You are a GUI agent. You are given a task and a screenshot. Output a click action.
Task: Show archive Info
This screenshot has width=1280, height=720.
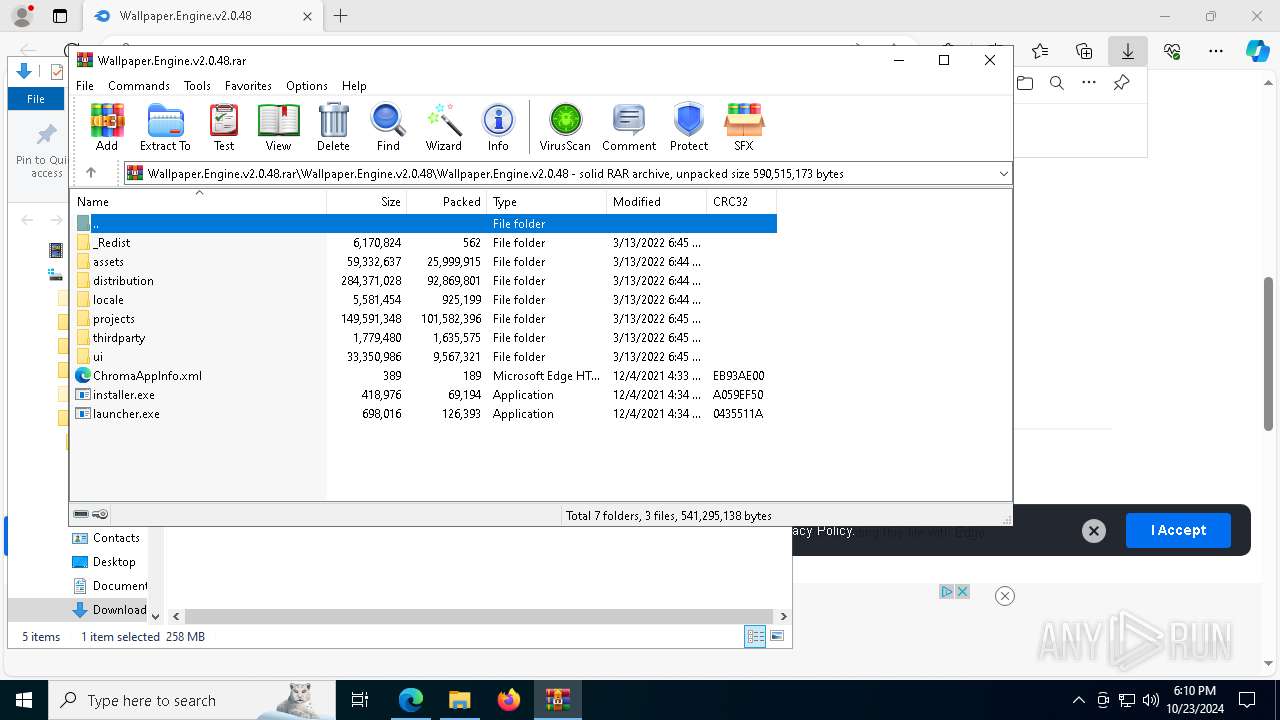point(498,127)
